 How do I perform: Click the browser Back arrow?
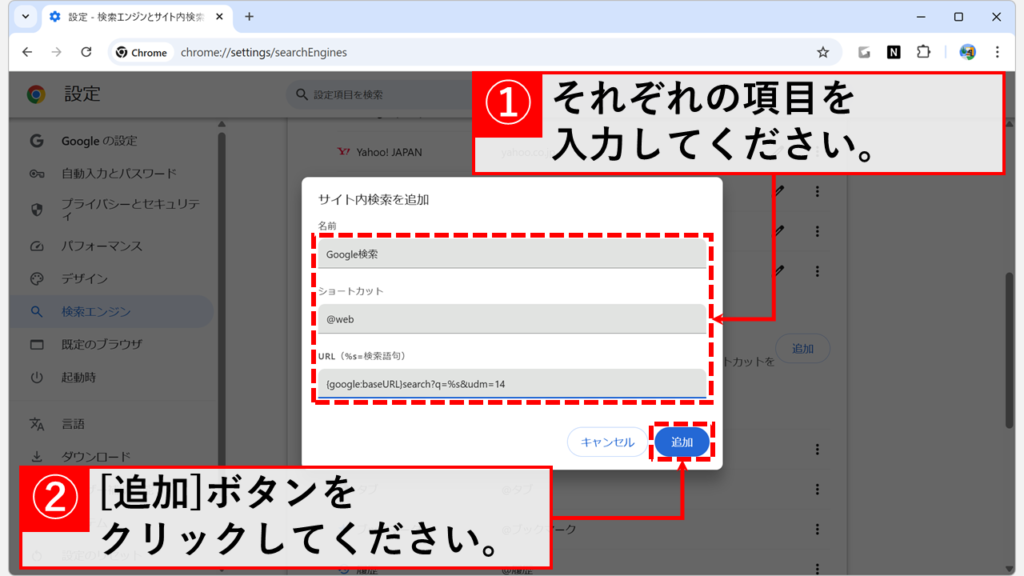[27, 52]
